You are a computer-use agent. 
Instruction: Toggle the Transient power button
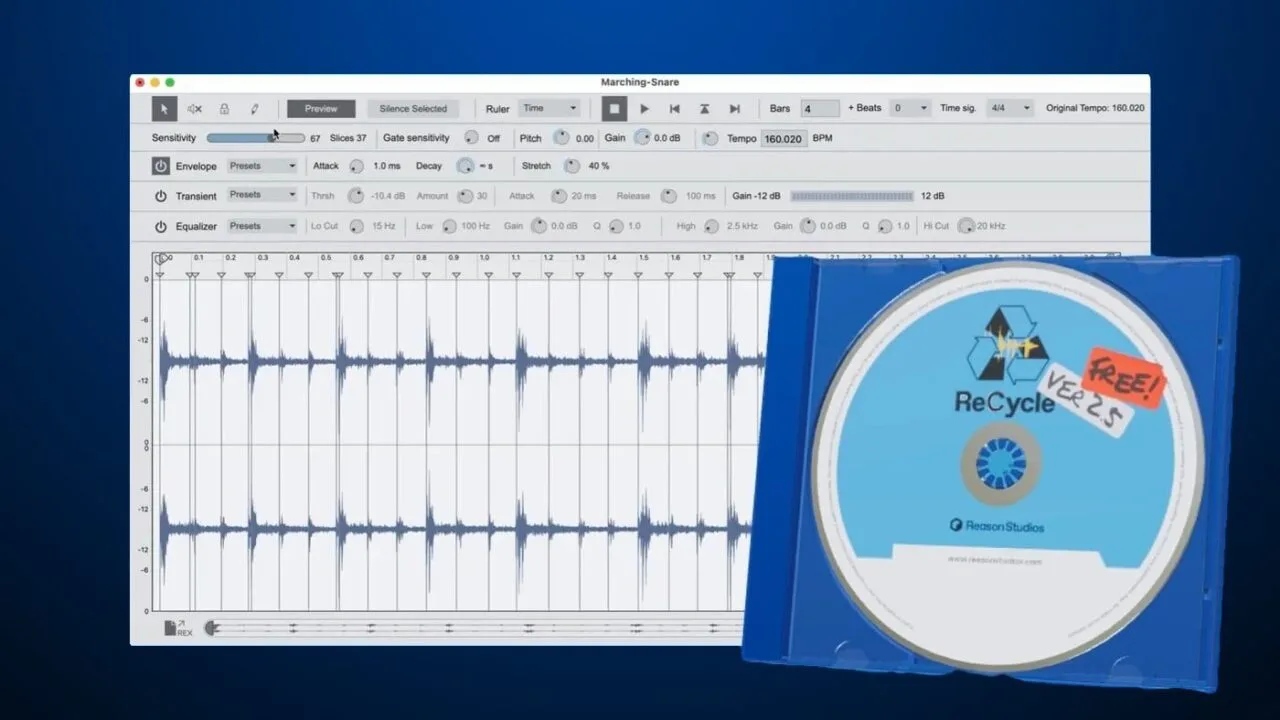[x=161, y=196]
